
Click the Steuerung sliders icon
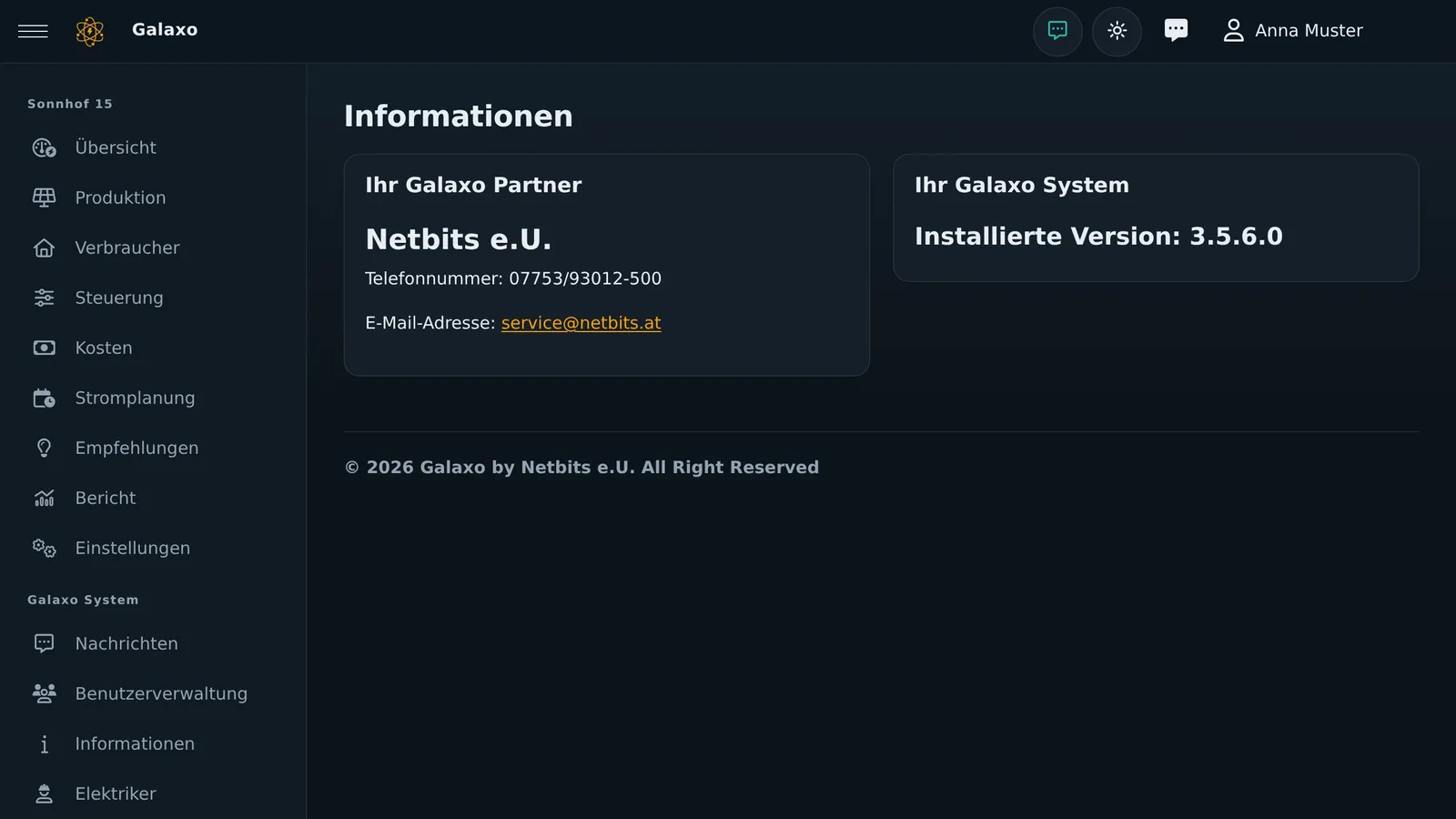tap(44, 298)
